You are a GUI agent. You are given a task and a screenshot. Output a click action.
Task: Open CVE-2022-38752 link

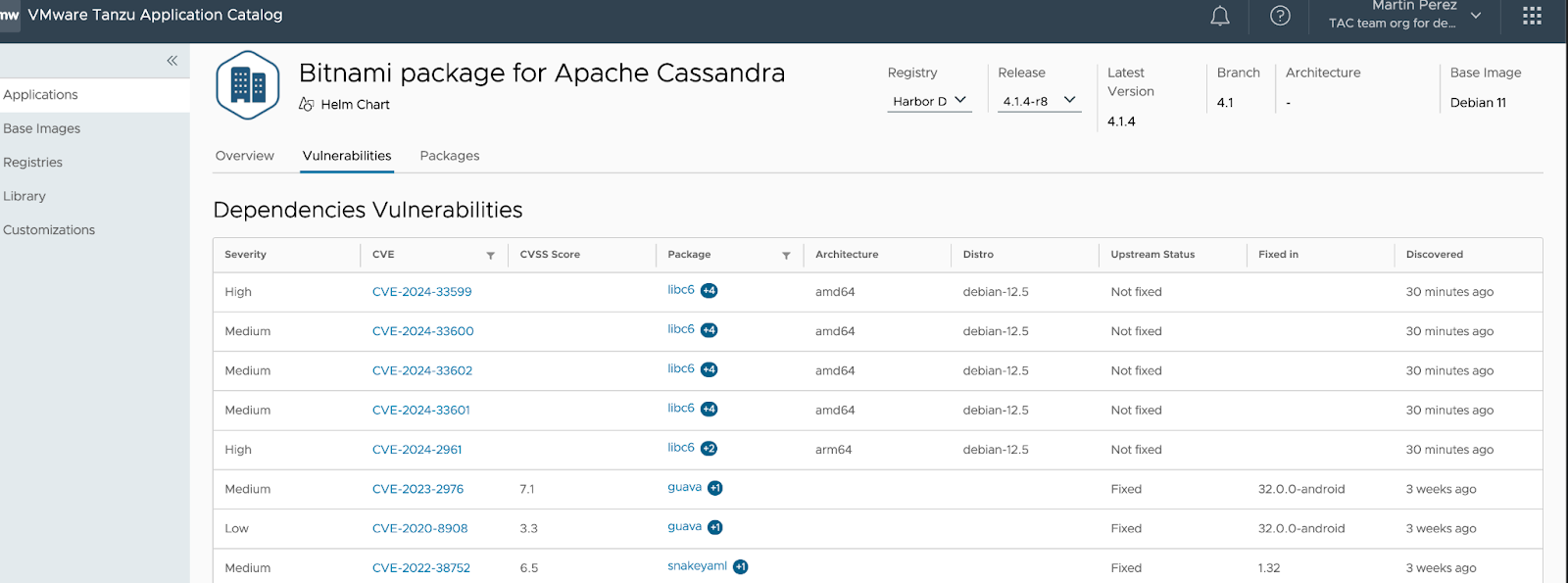click(x=421, y=568)
